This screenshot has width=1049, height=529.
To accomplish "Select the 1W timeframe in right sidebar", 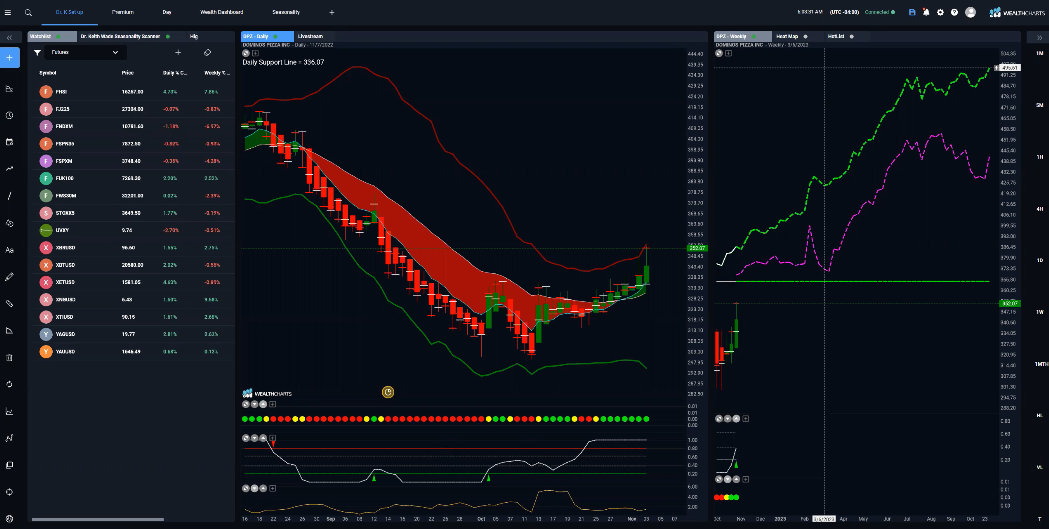I will (x=1039, y=312).
